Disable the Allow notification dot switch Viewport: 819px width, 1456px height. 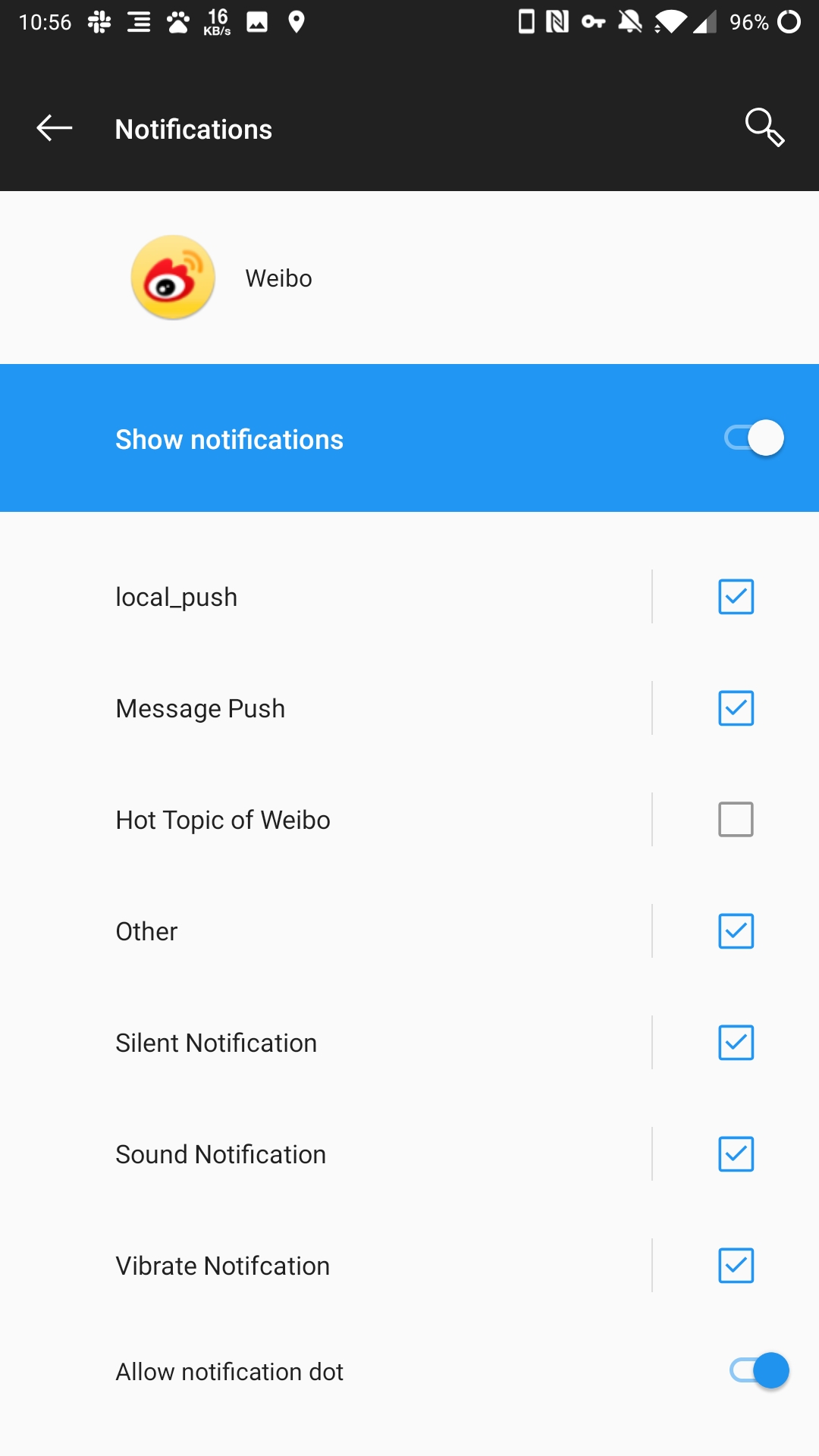[759, 1370]
